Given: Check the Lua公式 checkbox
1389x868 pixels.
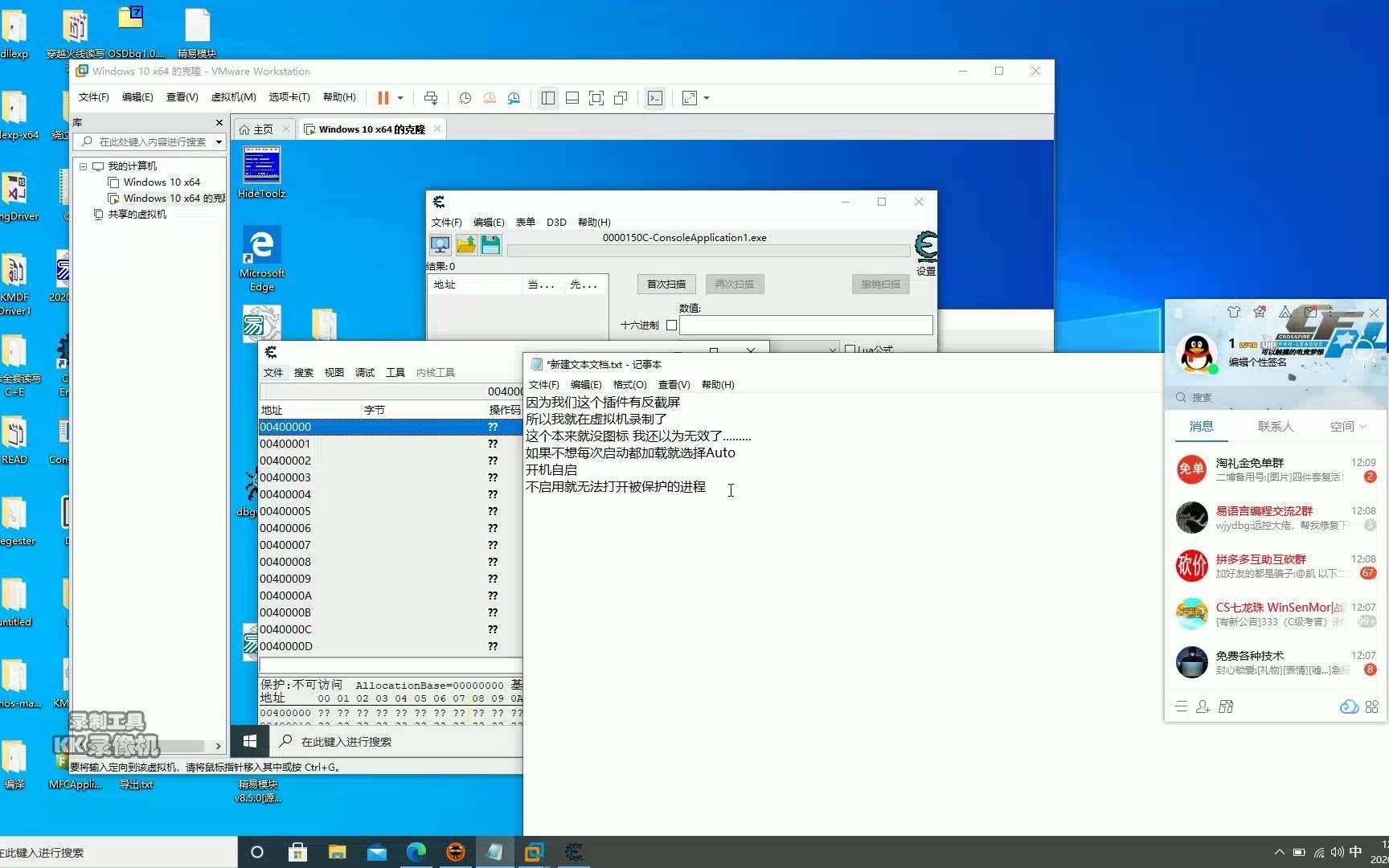Looking at the screenshot, I should coord(851,348).
